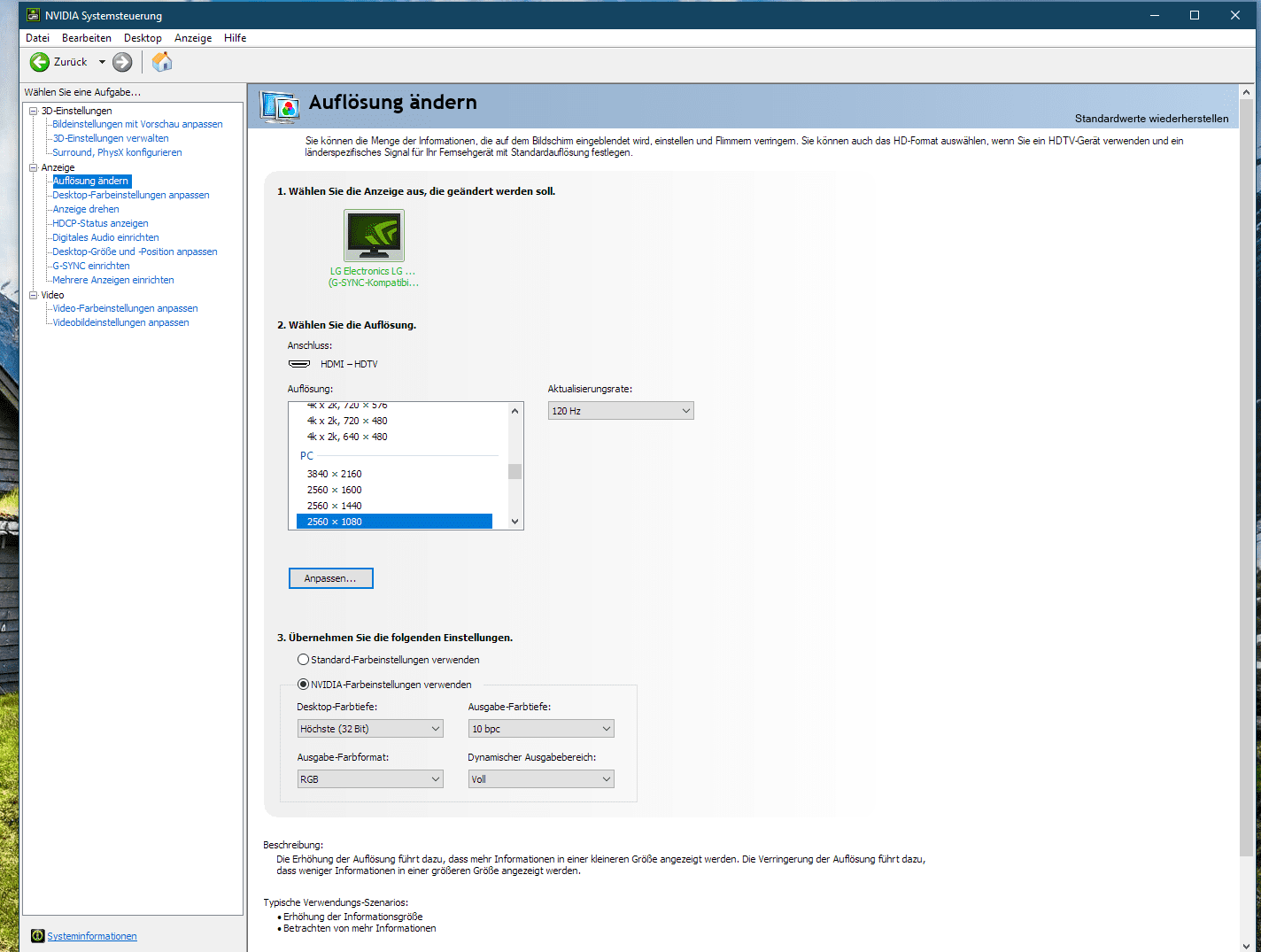1261x952 pixels.
Task: Open 3D-Einstellungen verwalten
Action: click(111, 138)
